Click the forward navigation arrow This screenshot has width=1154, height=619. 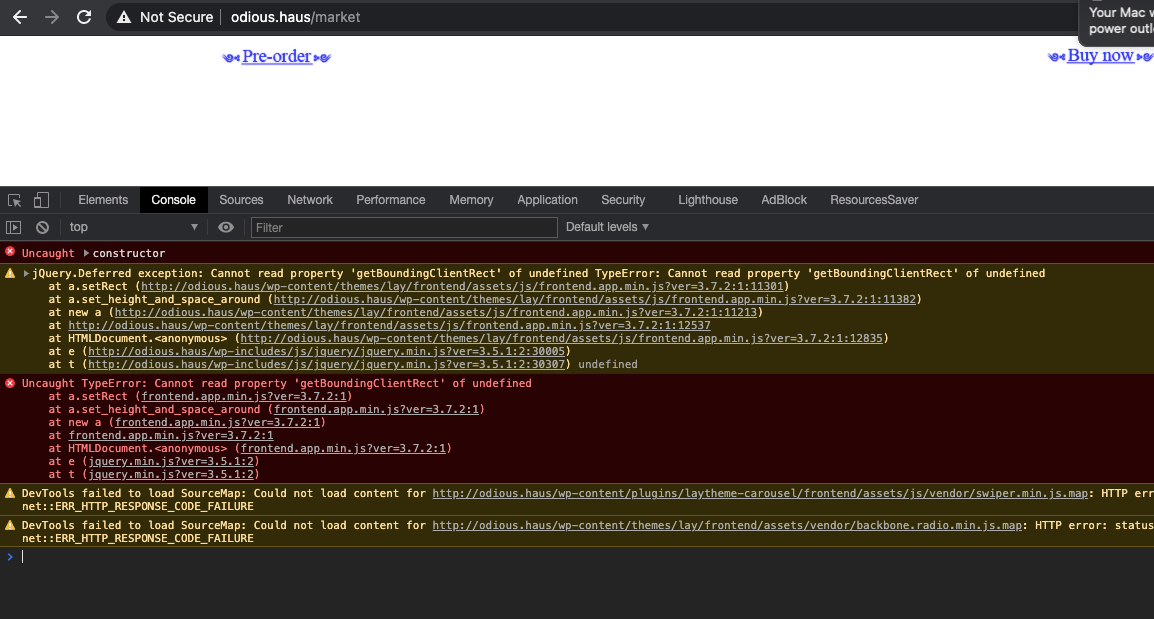click(x=50, y=16)
